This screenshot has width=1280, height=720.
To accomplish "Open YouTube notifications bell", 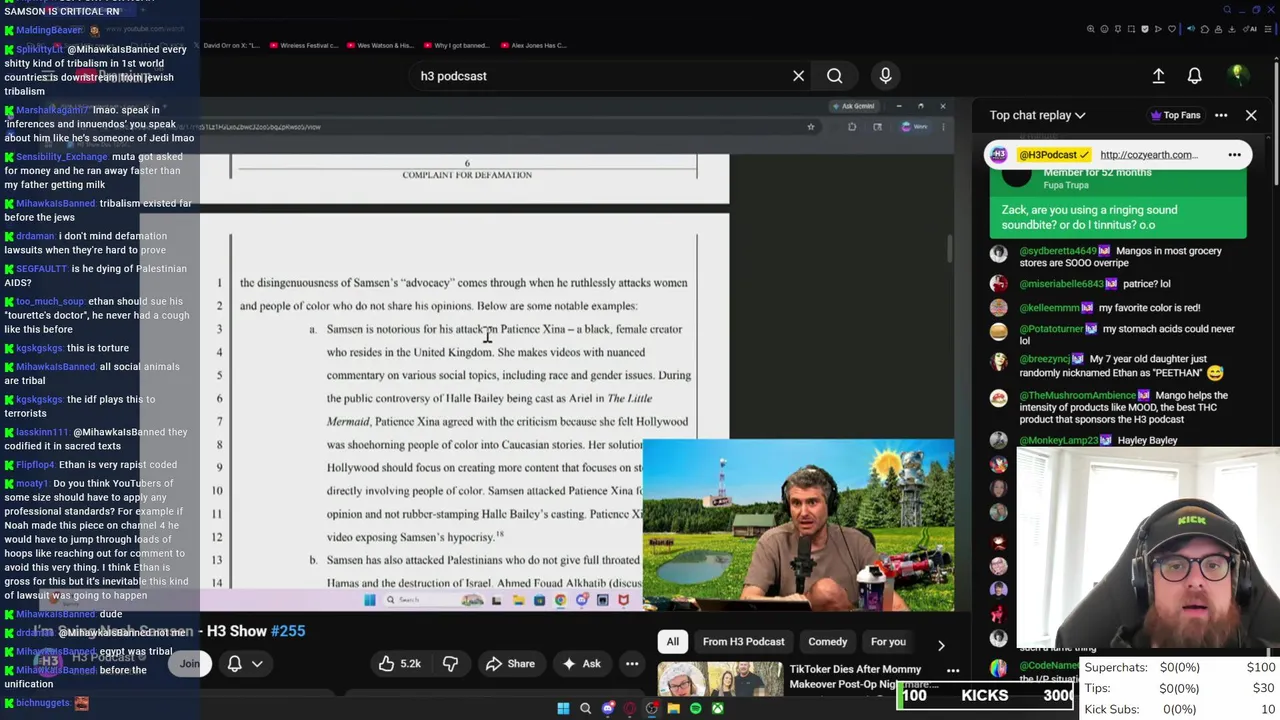I will 1194,76.
